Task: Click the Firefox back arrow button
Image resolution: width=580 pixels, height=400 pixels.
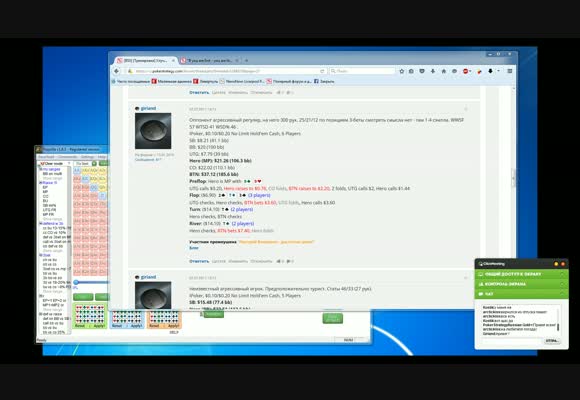Action: point(117,71)
